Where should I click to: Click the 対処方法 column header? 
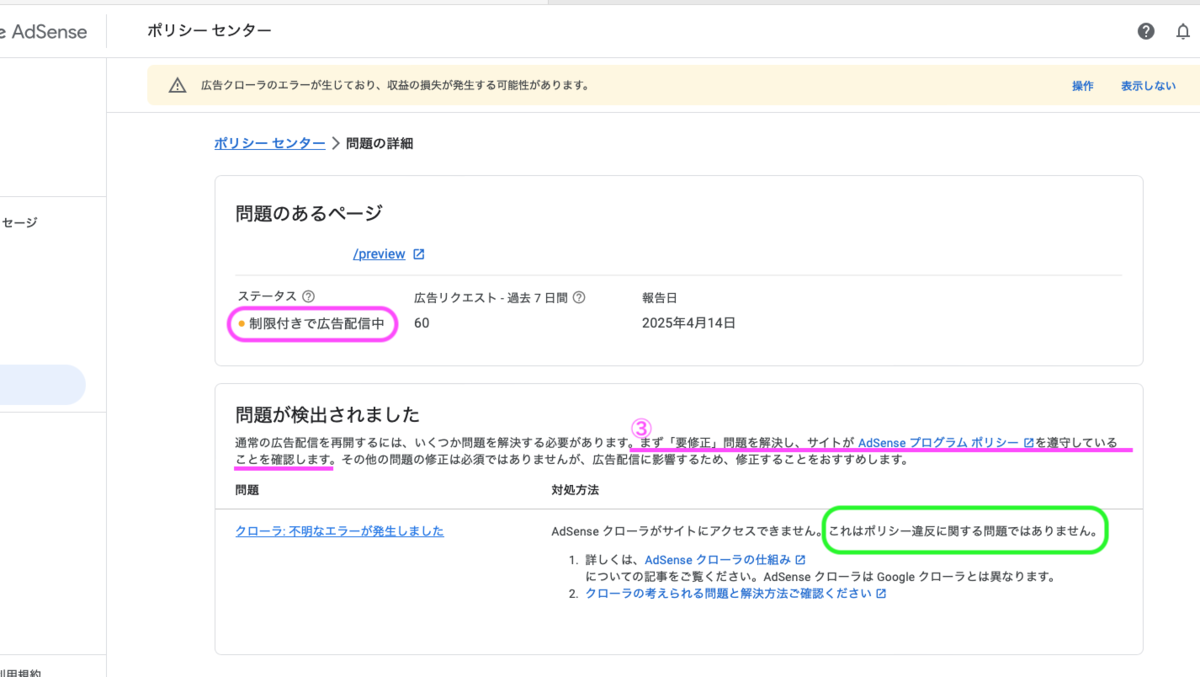(x=575, y=490)
